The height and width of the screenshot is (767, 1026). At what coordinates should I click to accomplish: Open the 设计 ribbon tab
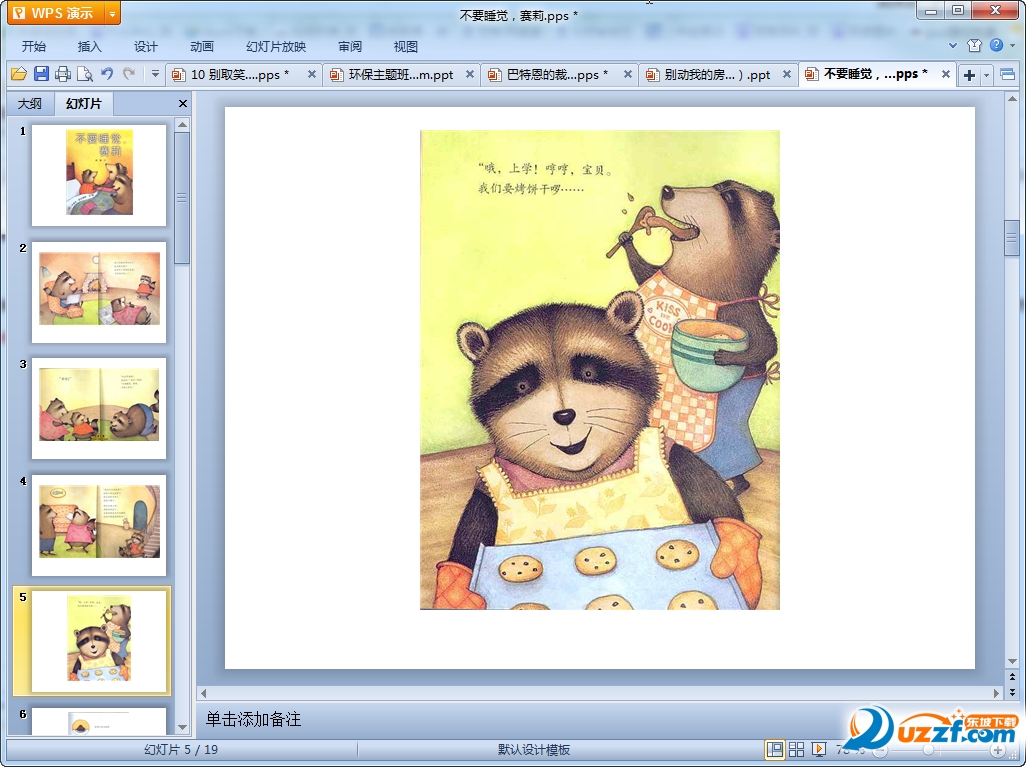tap(145, 46)
